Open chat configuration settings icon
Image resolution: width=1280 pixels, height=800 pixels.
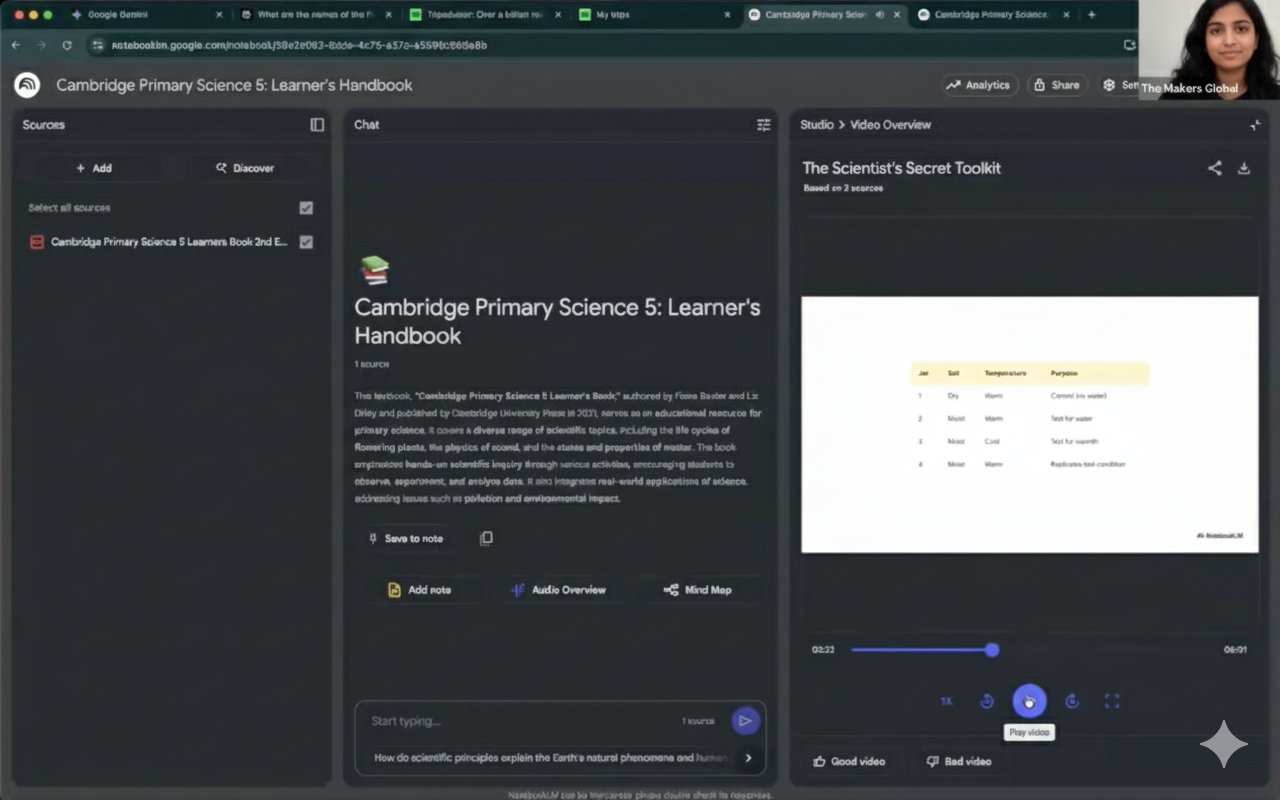tap(764, 125)
